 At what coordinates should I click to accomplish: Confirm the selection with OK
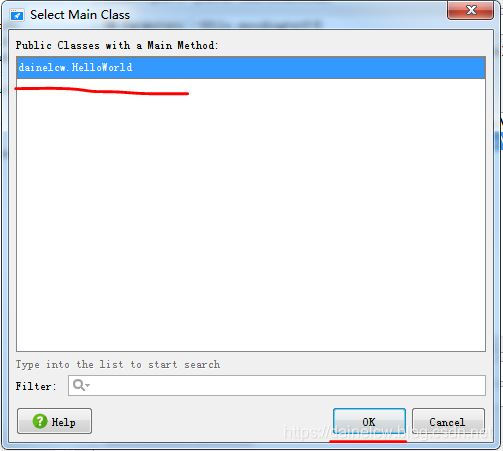(x=369, y=422)
